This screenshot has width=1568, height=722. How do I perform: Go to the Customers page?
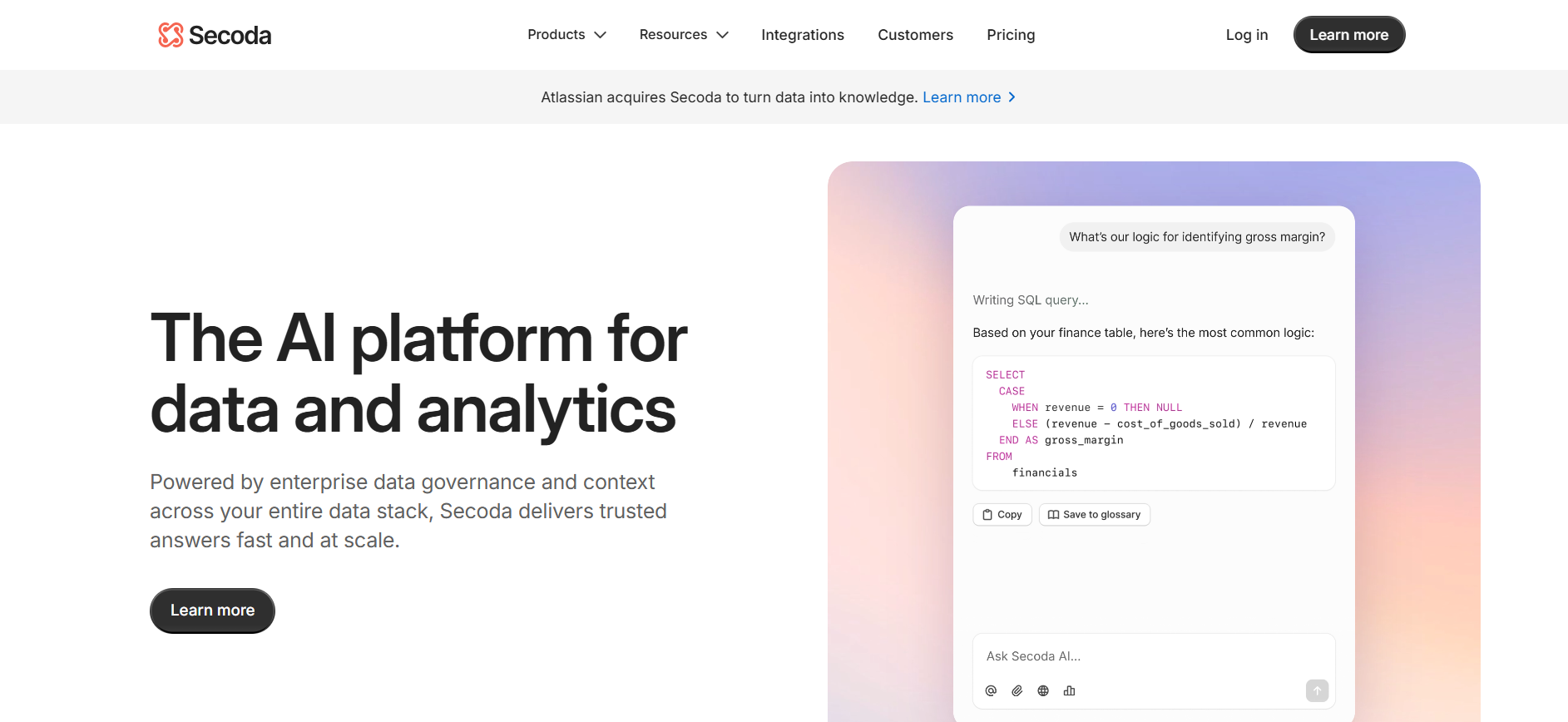[915, 35]
